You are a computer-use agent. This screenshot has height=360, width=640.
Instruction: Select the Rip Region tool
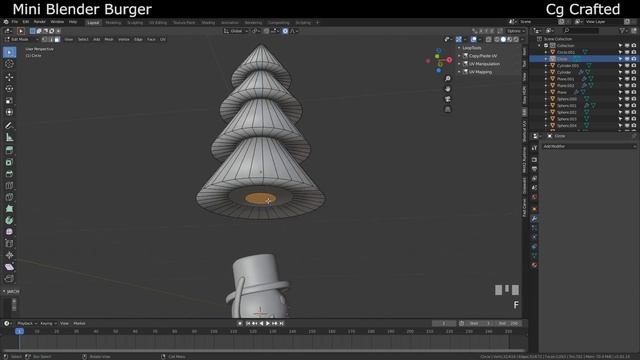click(9, 278)
